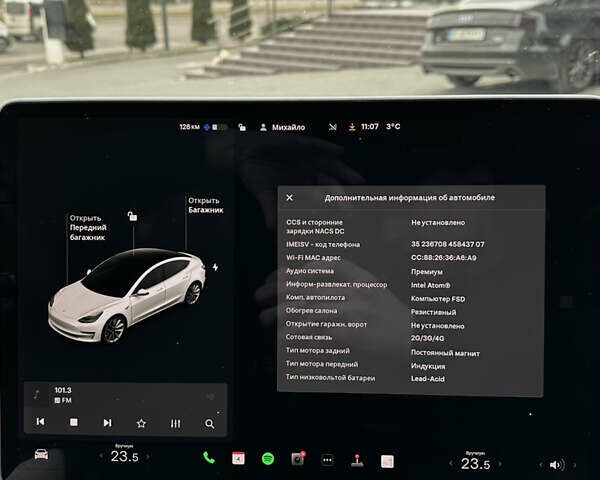Open the Arcade joystick app
The width and height of the screenshot is (600, 480).
pyautogui.click(x=357, y=460)
